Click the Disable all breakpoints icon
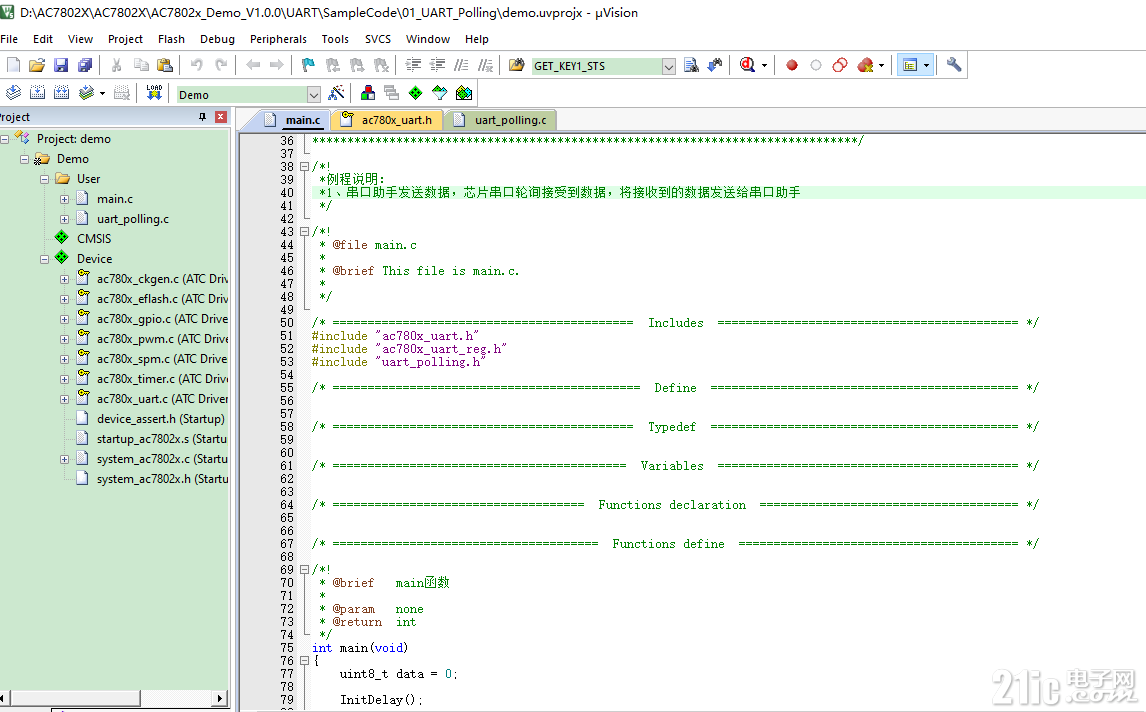 point(840,65)
